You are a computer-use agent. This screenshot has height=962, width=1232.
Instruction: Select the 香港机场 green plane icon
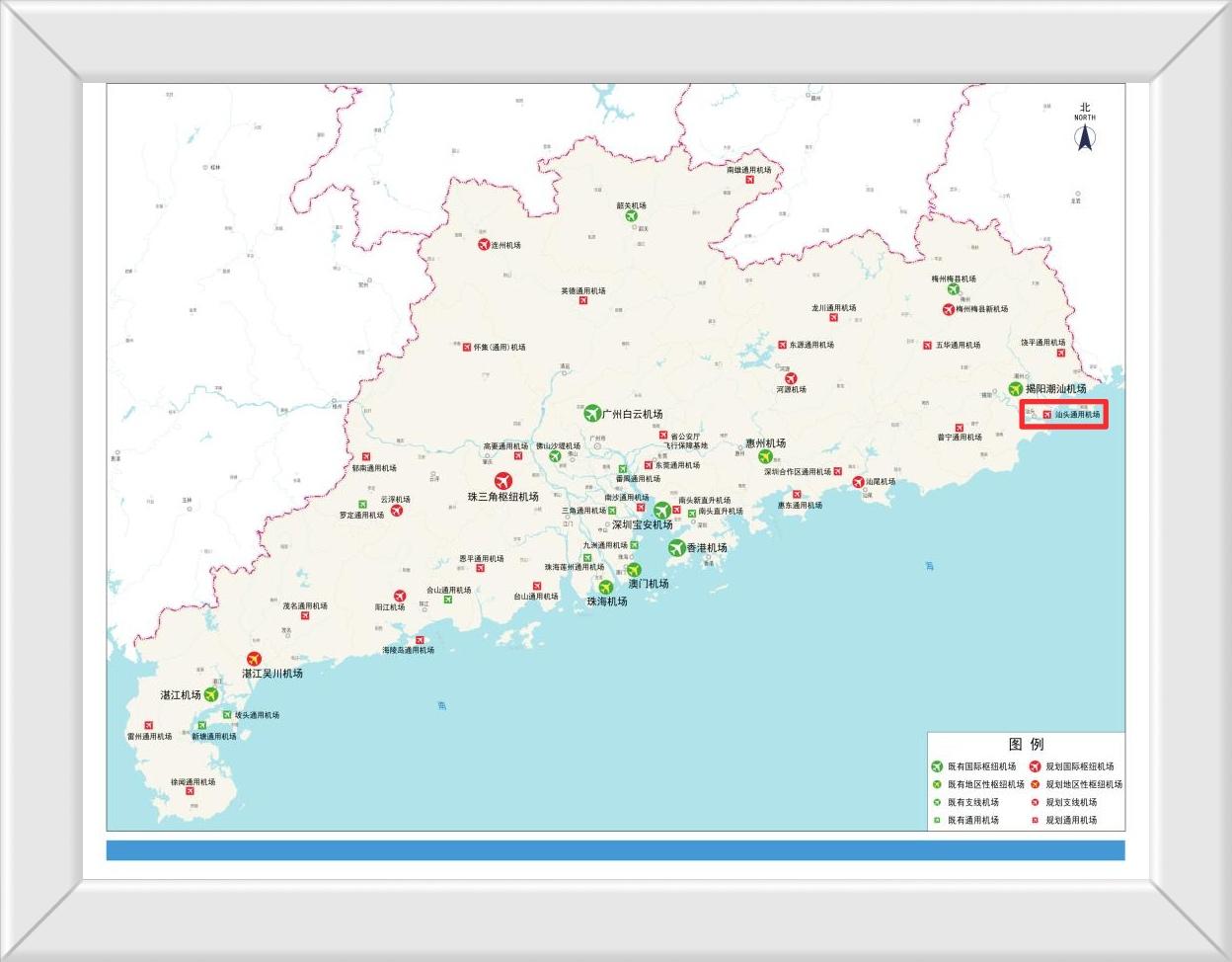[676, 548]
